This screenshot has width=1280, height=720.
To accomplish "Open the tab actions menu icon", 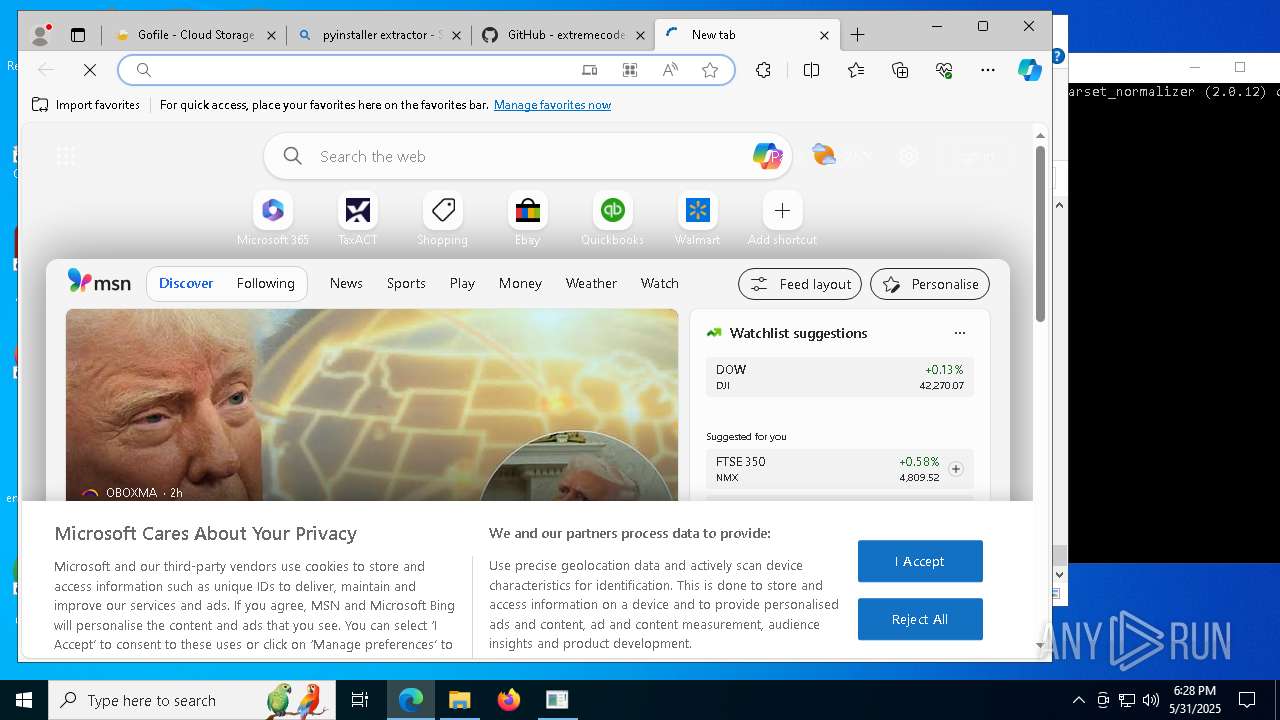I will [x=78, y=35].
